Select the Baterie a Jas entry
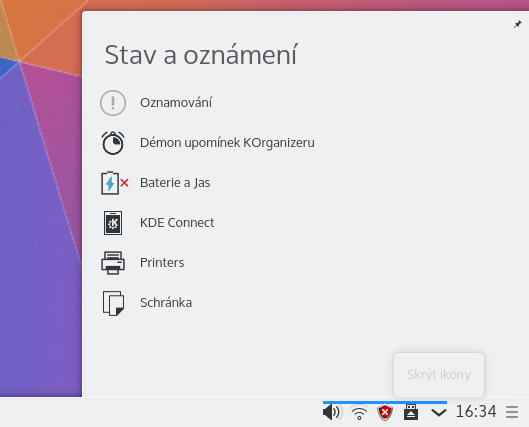Screen dimensions: 529x427 [175, 183]
